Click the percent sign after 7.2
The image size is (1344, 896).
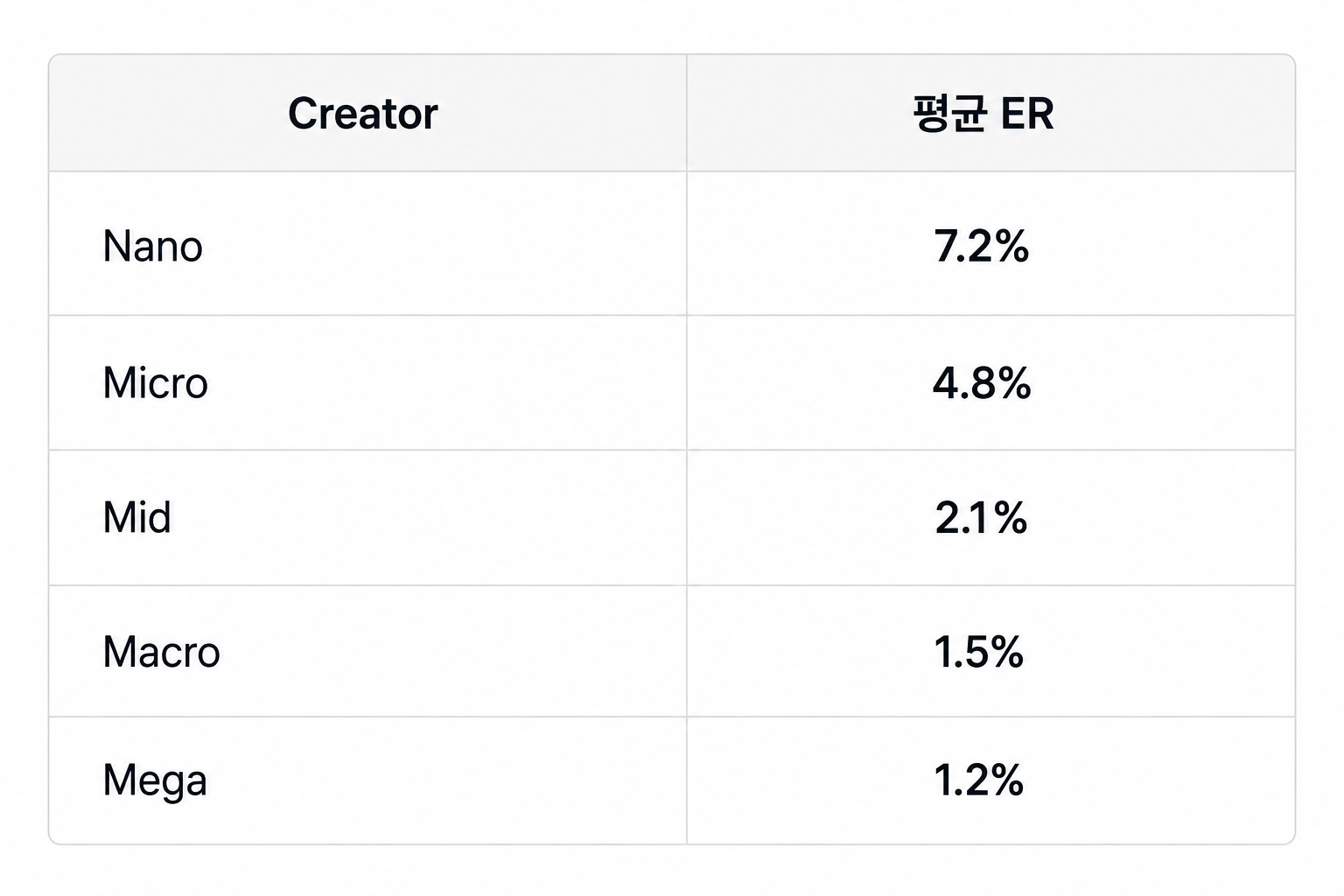pos(1011,246)
